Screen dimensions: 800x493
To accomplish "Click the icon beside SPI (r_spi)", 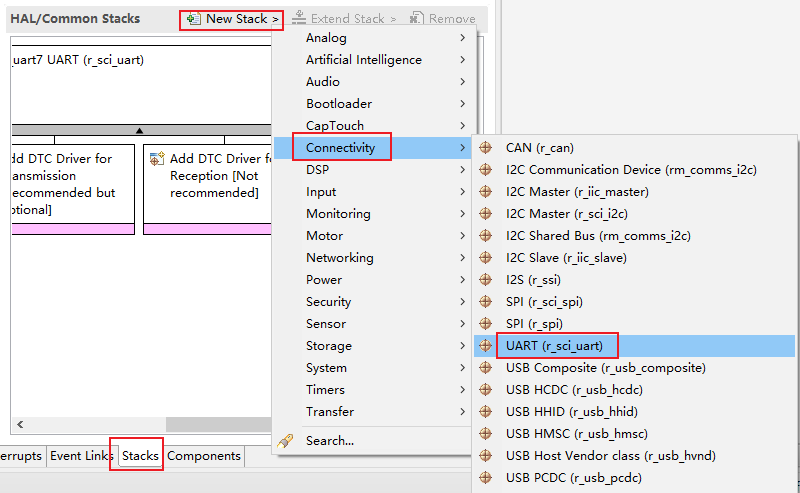I will (486, 324).
